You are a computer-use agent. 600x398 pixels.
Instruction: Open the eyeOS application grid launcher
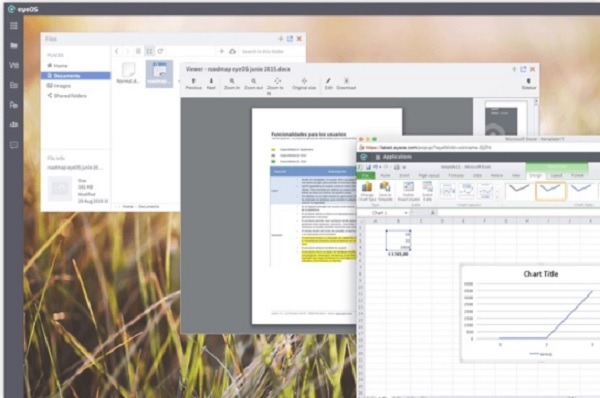pos(14,26)
